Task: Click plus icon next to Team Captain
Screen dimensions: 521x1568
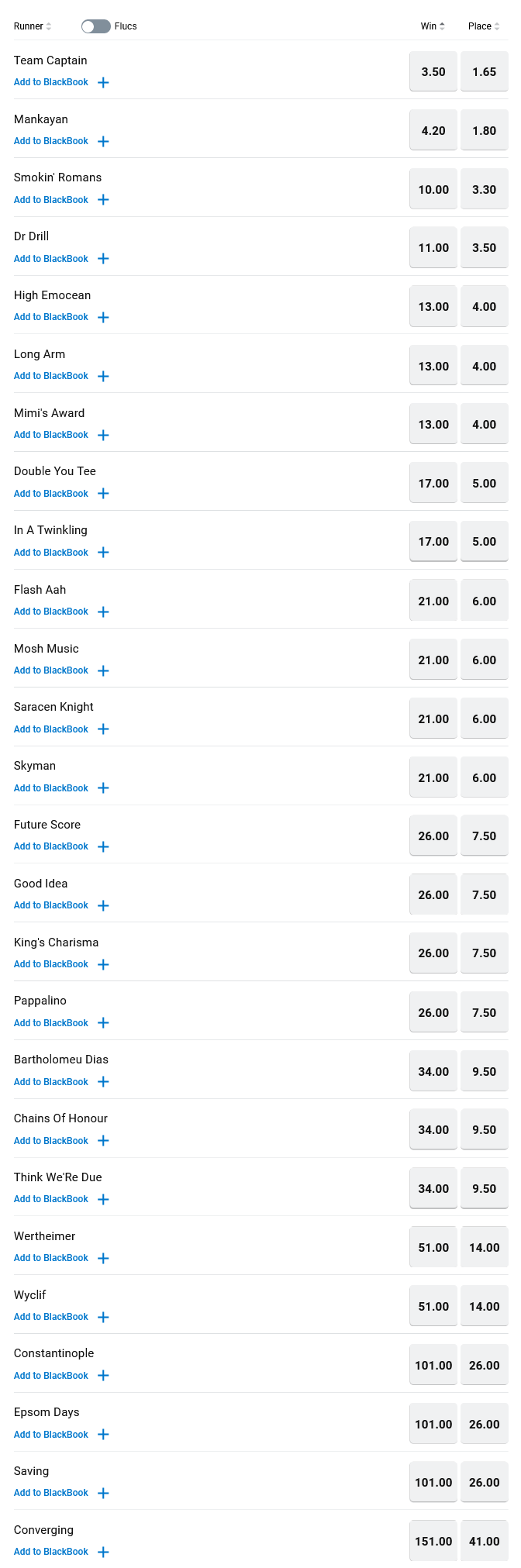Action: click(104, 82)
